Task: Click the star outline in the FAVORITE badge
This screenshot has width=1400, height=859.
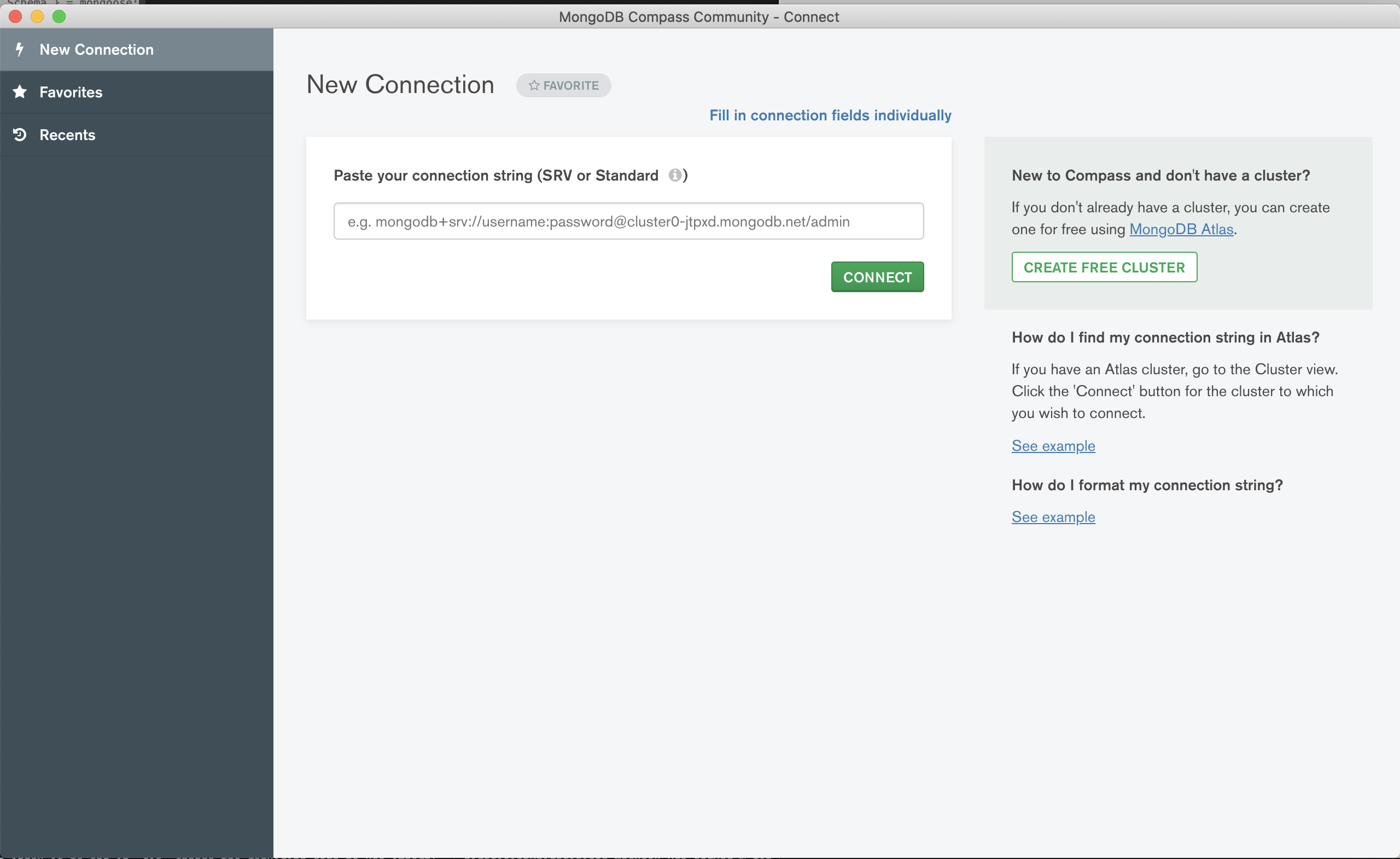Action: [534, 85]
